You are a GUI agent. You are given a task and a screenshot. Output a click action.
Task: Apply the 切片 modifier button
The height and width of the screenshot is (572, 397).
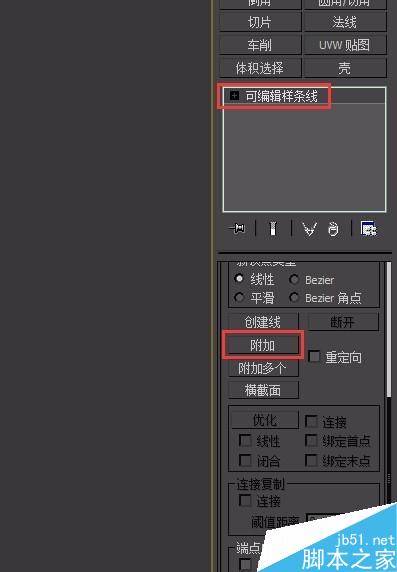(x=260, y=22)
